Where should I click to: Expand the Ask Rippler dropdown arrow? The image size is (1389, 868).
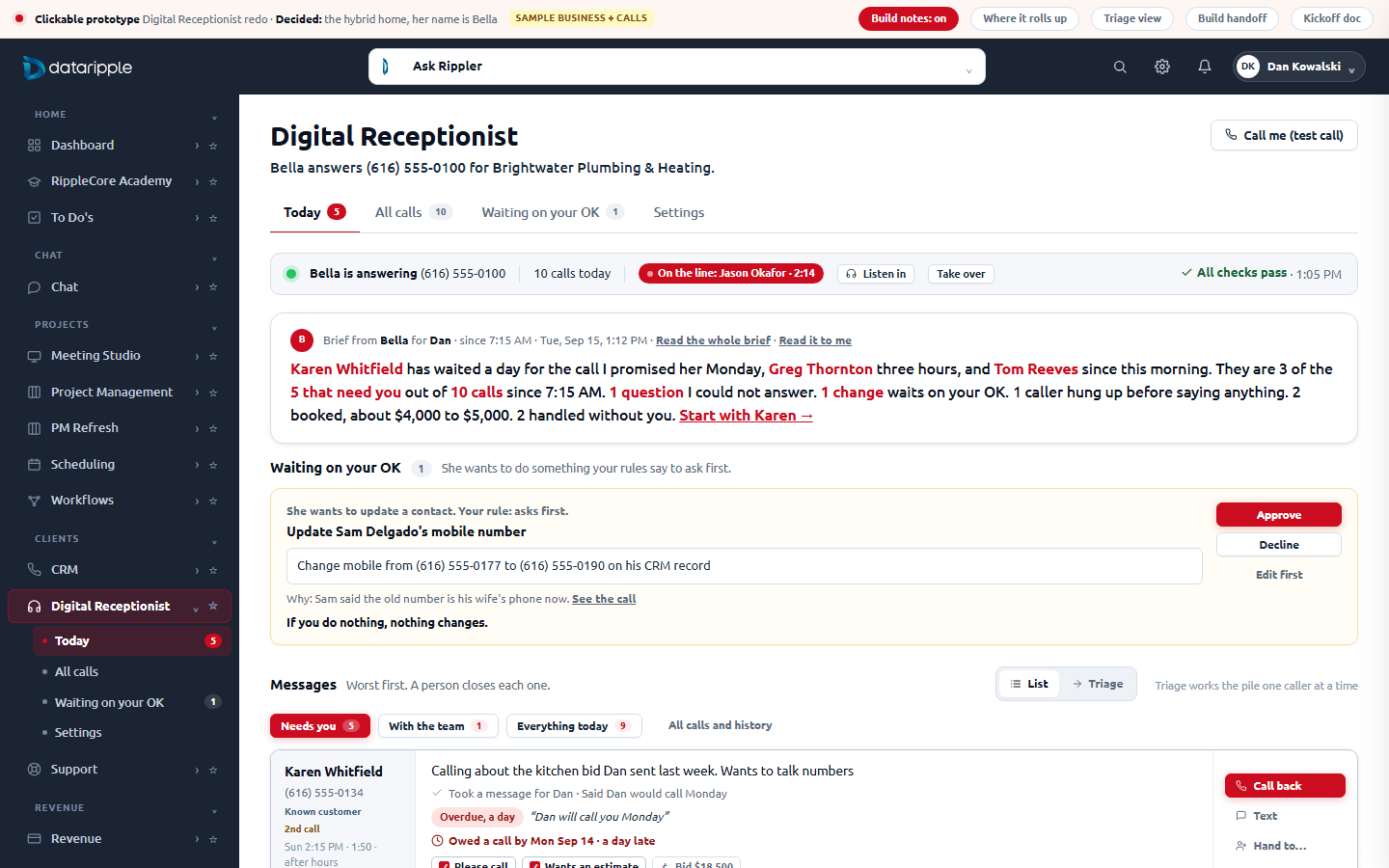(968, 68)
